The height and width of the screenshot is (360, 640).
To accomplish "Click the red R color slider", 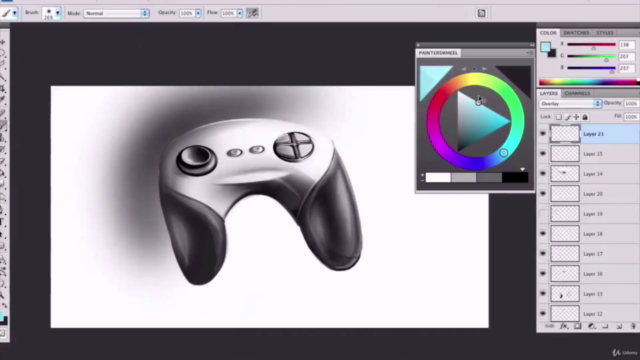I will [591, 44].
